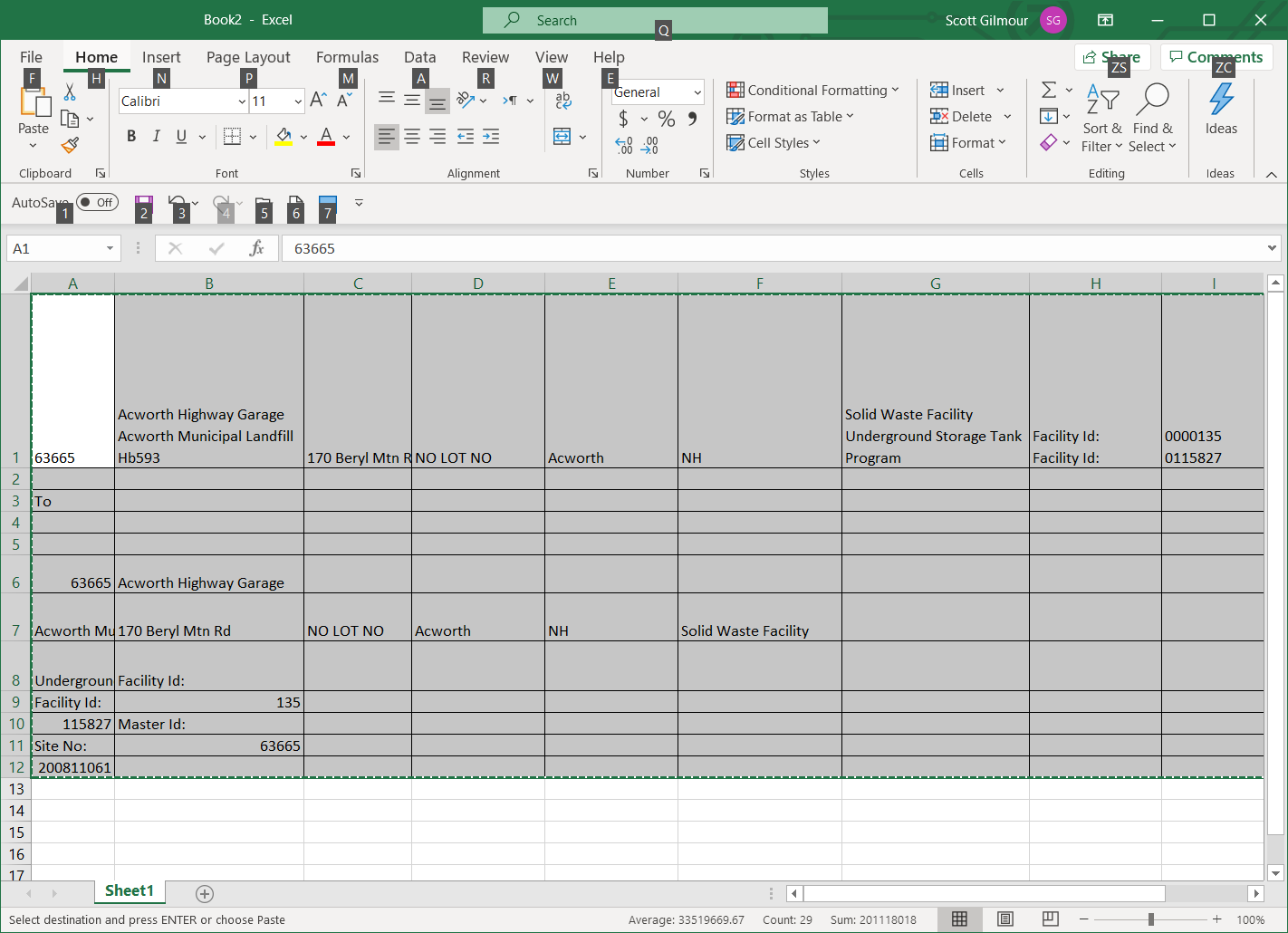Open the Name Box dropdown arrow
The height and width of the screenshot is (933, 1288).
point(110,248)
